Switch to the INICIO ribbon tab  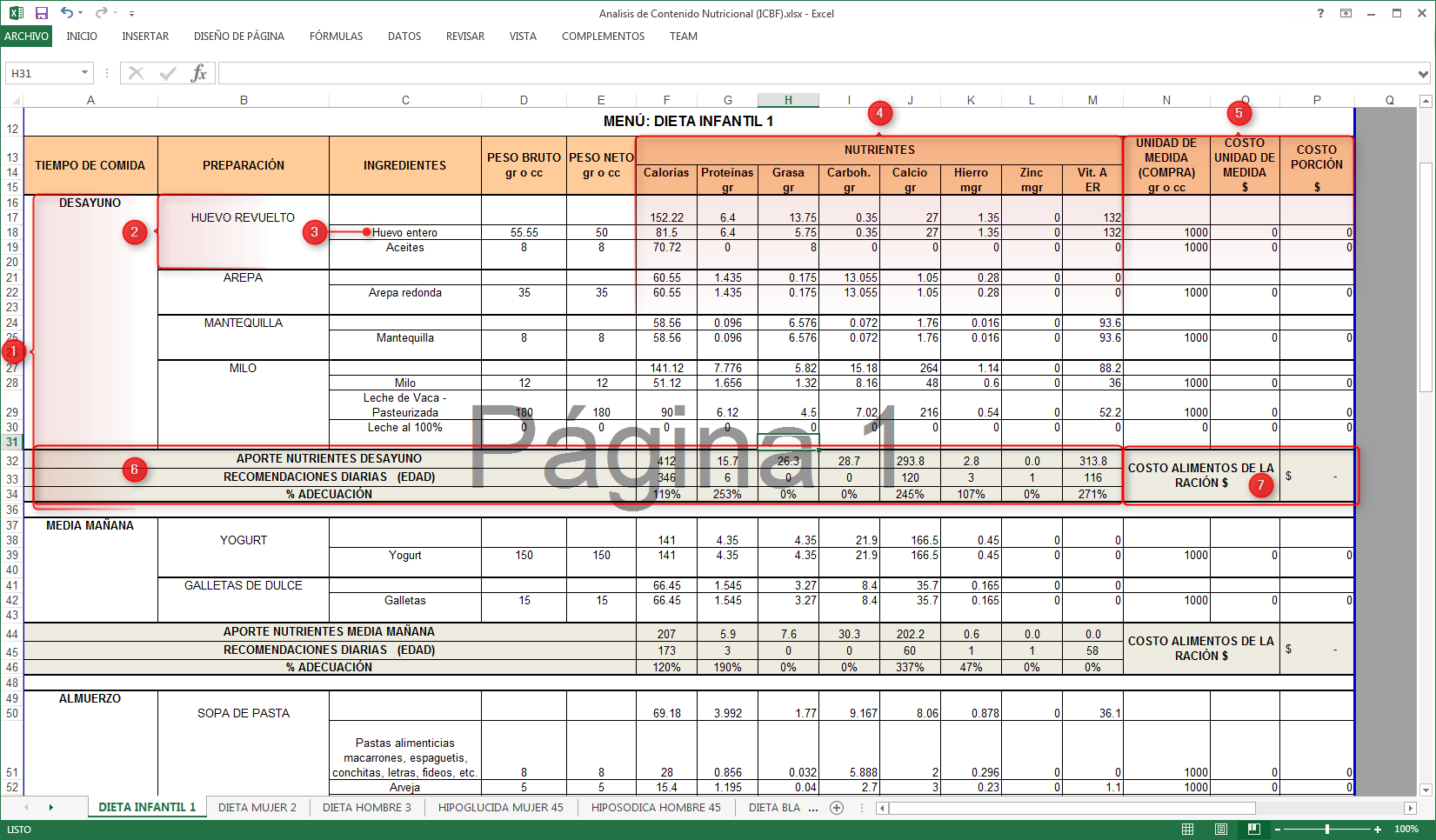pyautogui.click(x=82, y=37)
